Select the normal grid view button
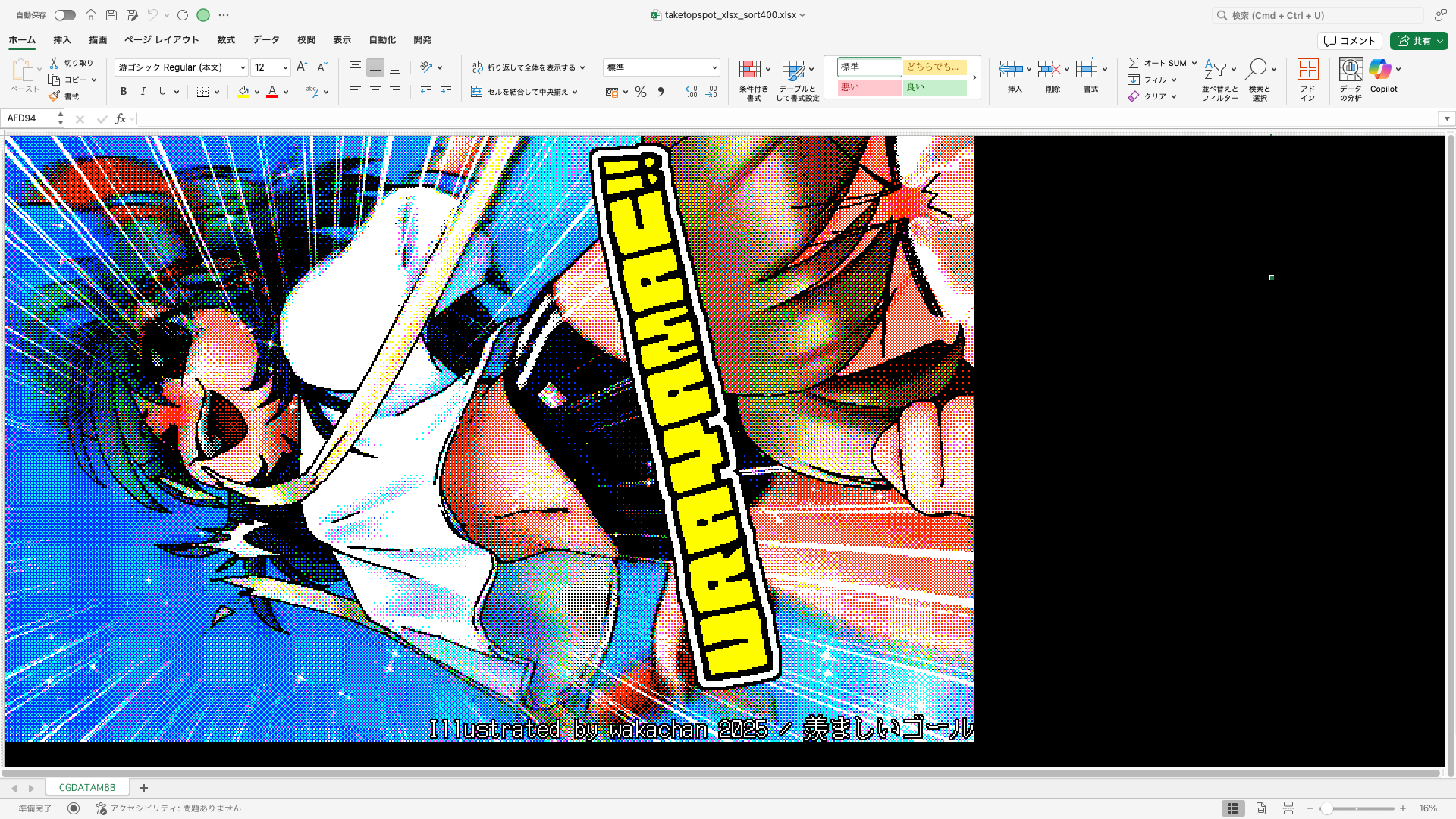1456x819 pixels. [1233, 808]
